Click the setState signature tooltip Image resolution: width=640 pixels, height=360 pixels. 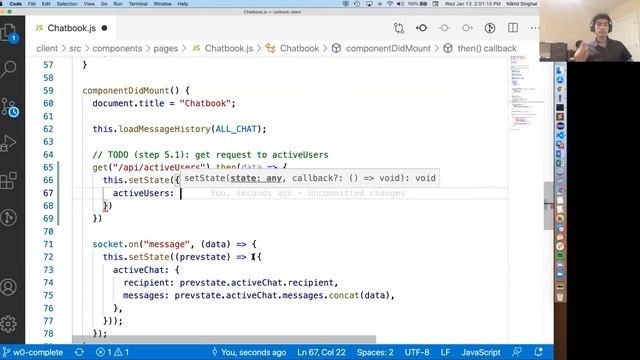(310, 178)
